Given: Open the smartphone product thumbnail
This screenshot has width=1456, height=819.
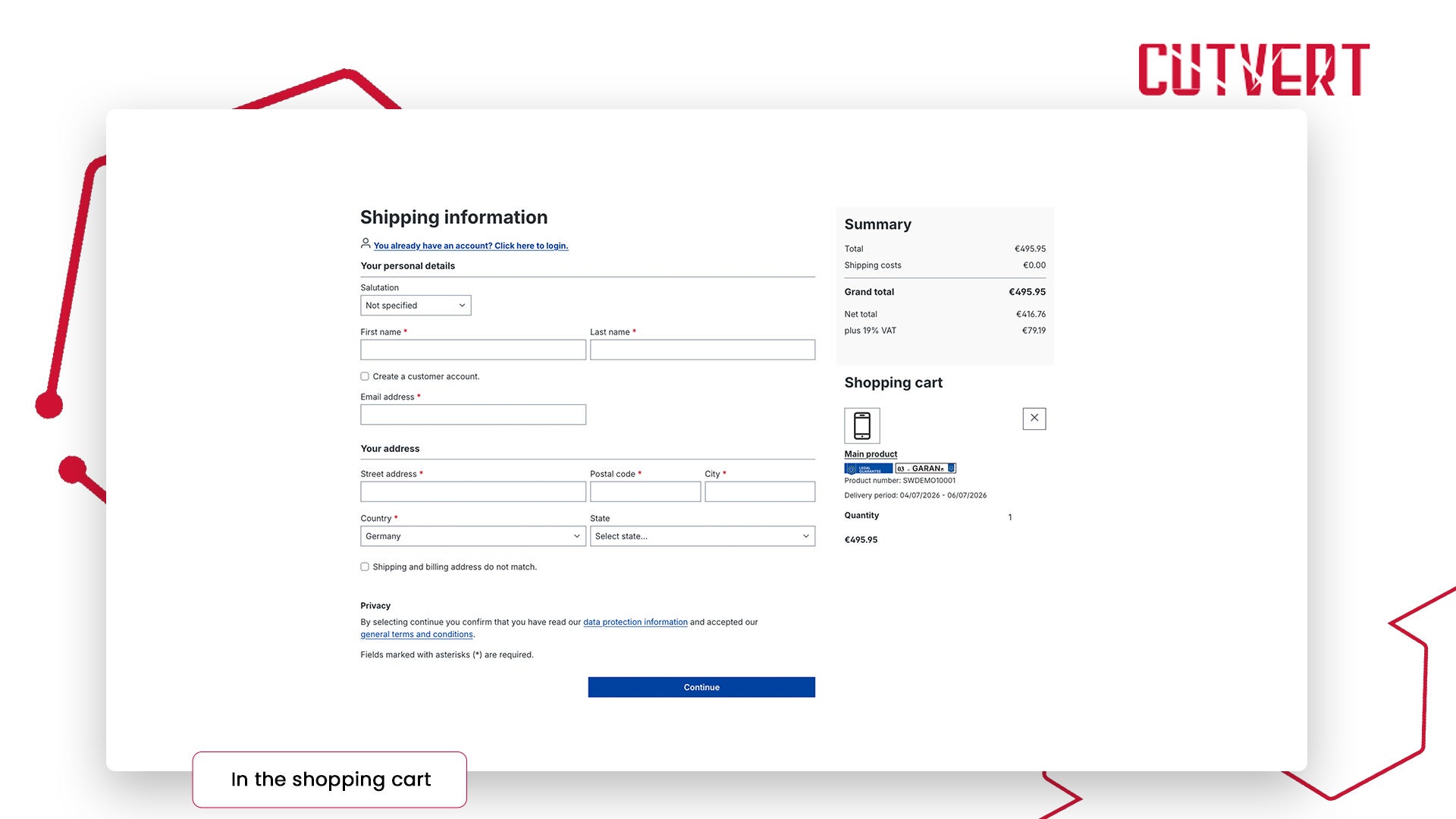Looking at the screenshot, I should (862, 425).
